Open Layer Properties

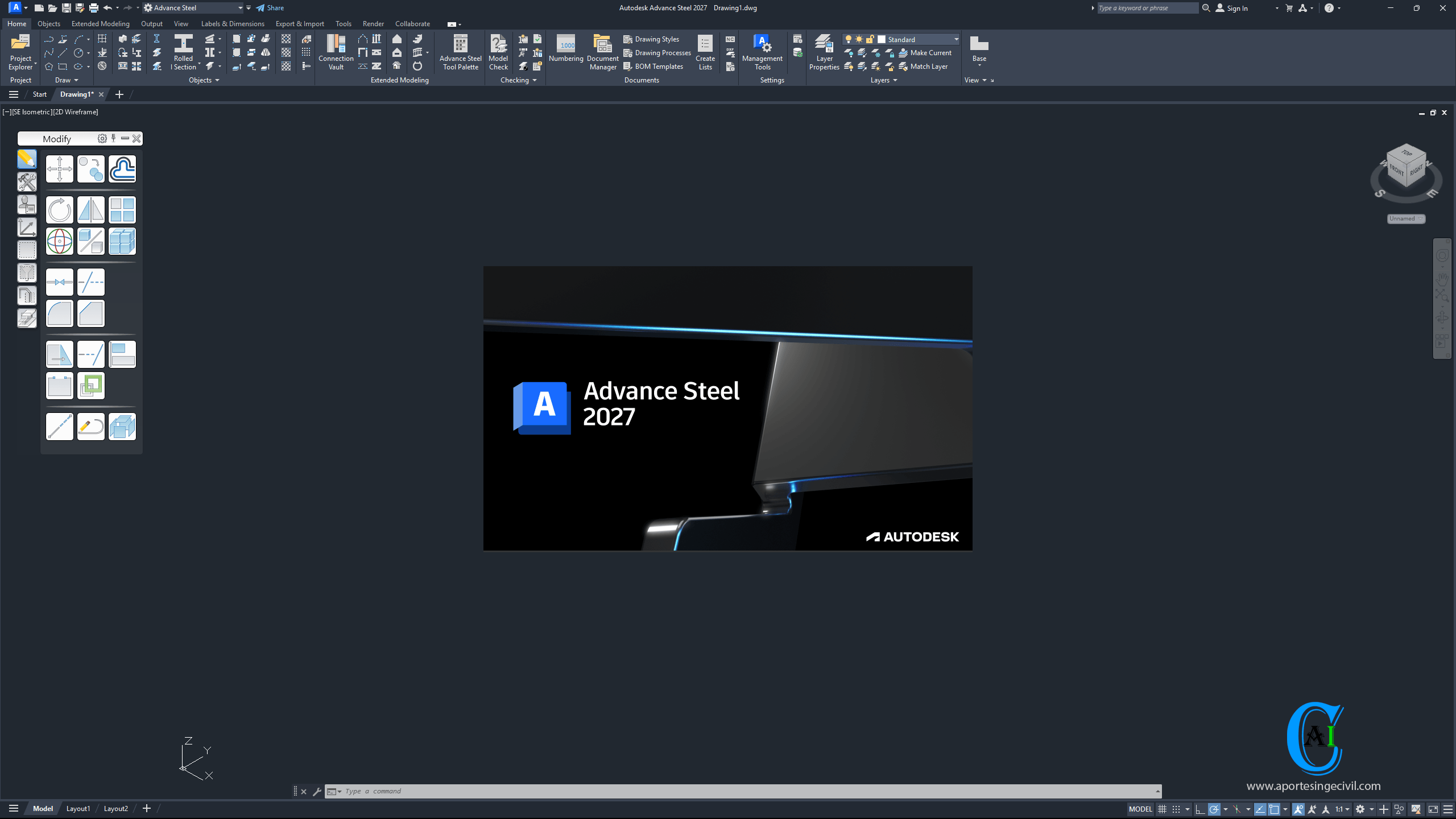(824, 51)
